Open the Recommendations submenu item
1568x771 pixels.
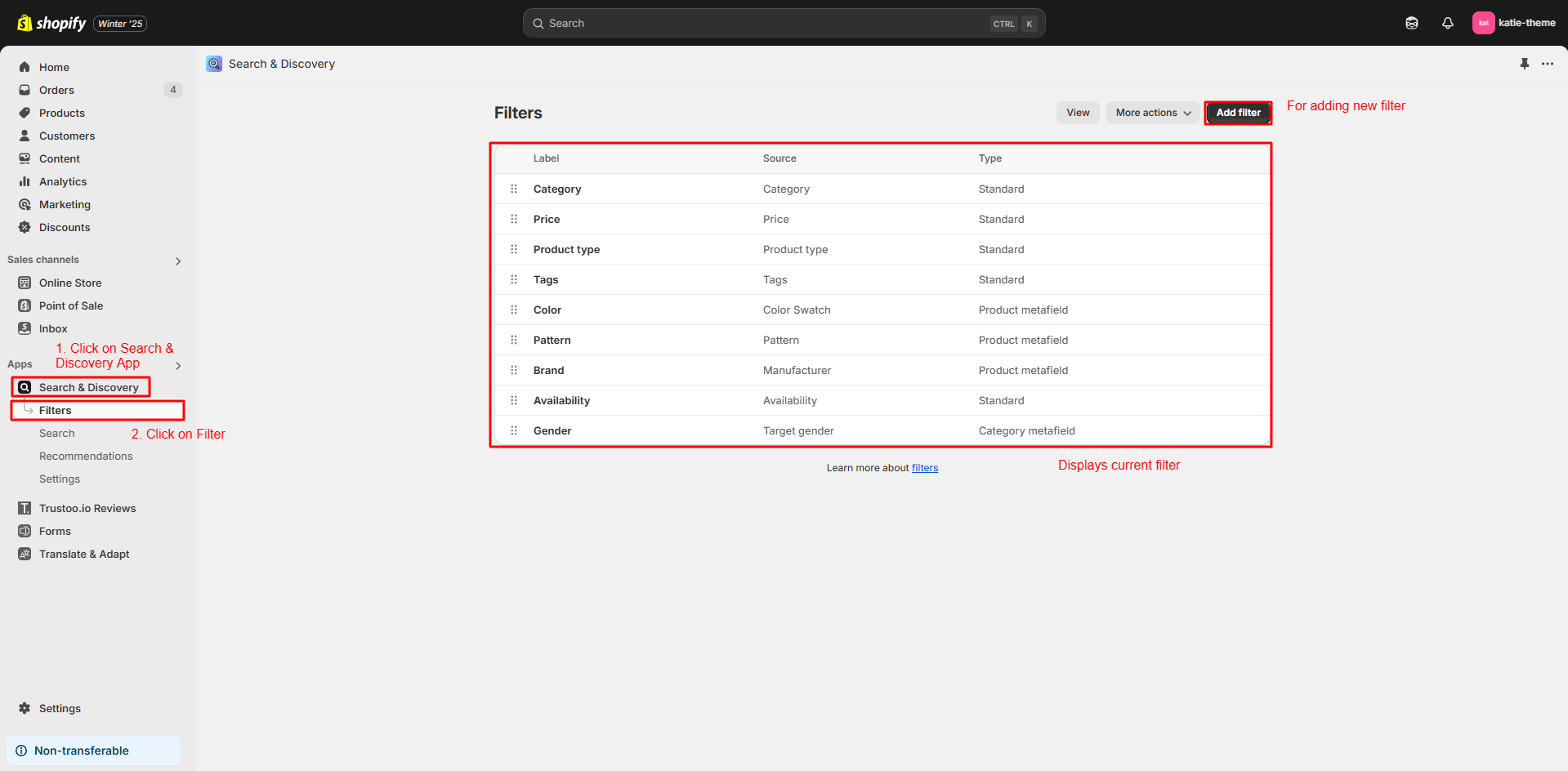tap(86, 456)
